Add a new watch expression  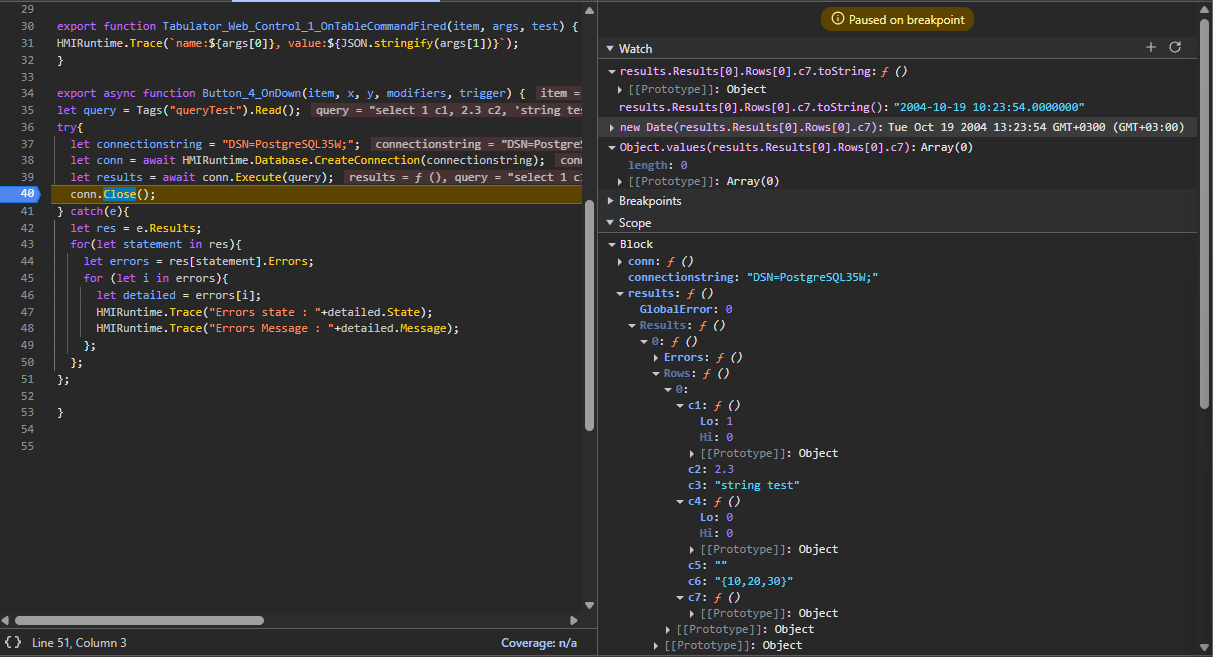1151,47
